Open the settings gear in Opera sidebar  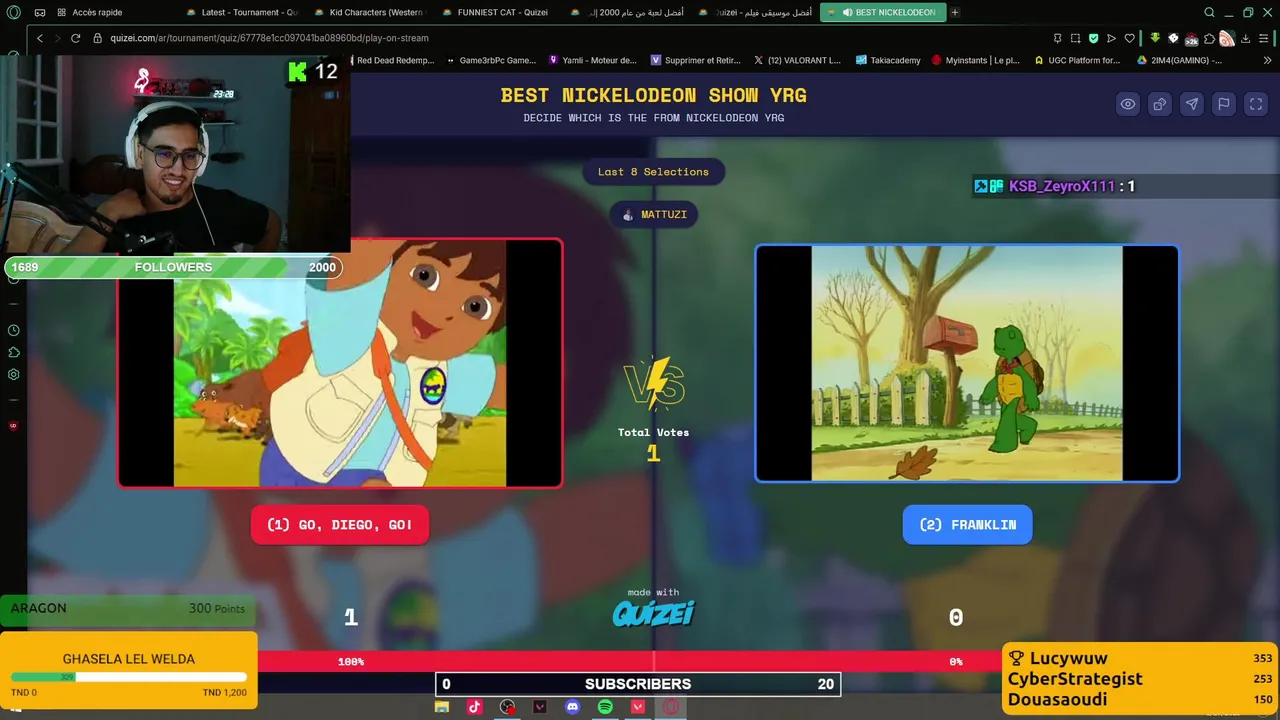(x=14, y=374)
